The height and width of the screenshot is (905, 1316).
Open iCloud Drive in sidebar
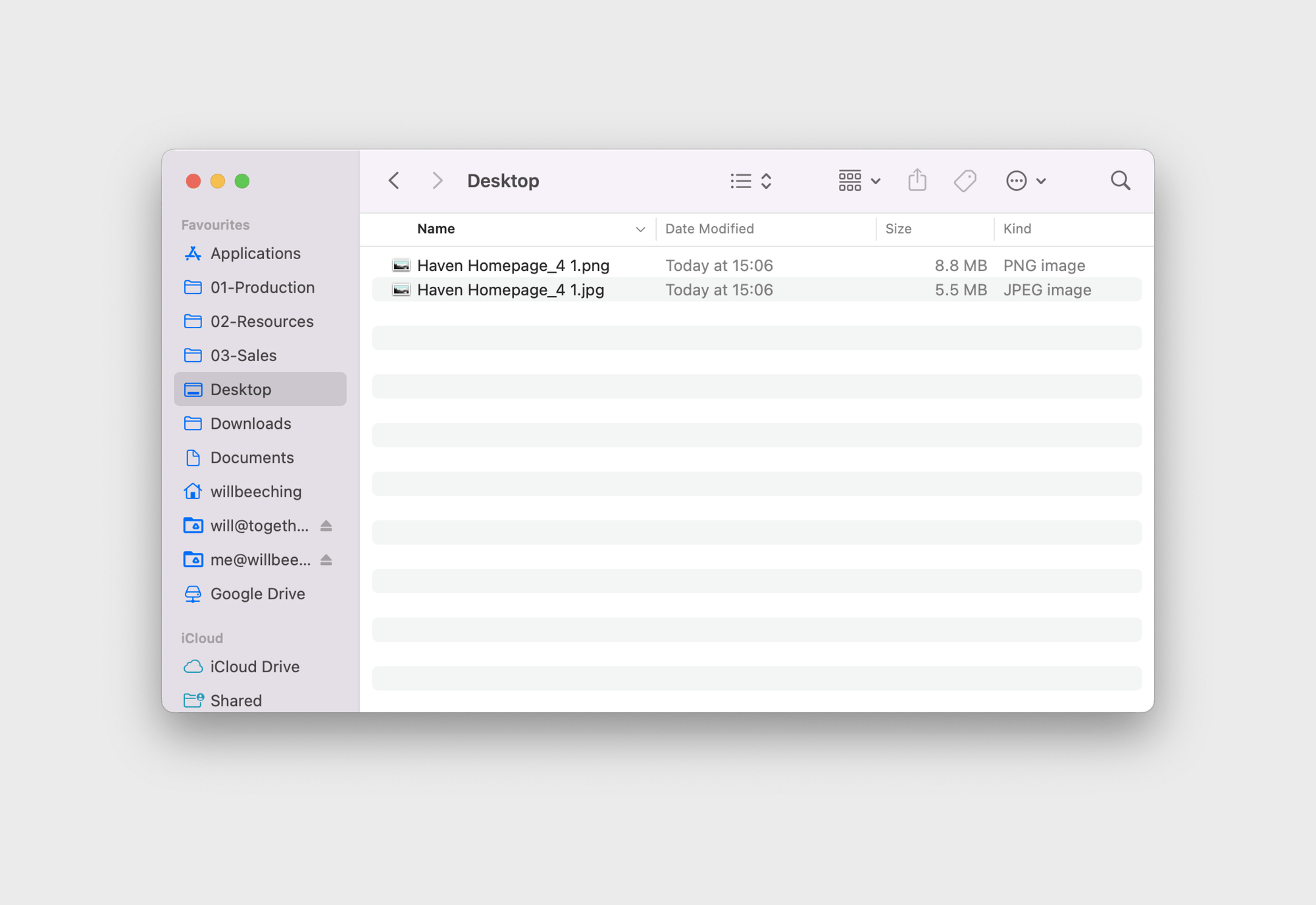(255, 666)
